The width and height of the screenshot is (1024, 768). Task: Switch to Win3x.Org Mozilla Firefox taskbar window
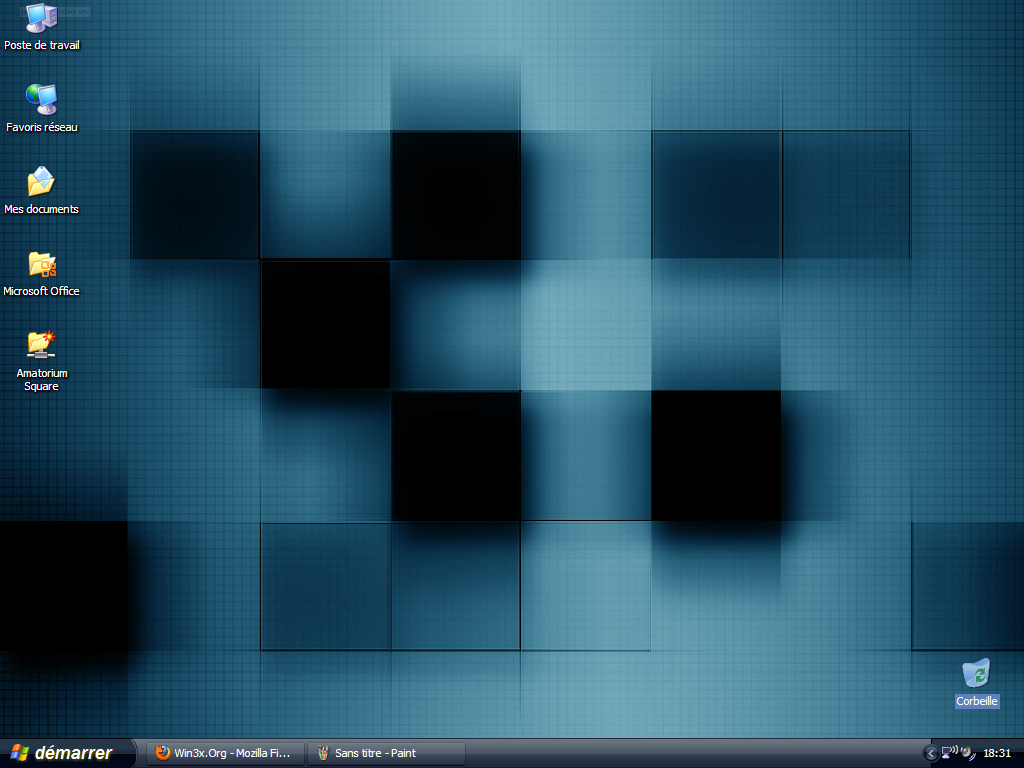(x=224, y=753)
